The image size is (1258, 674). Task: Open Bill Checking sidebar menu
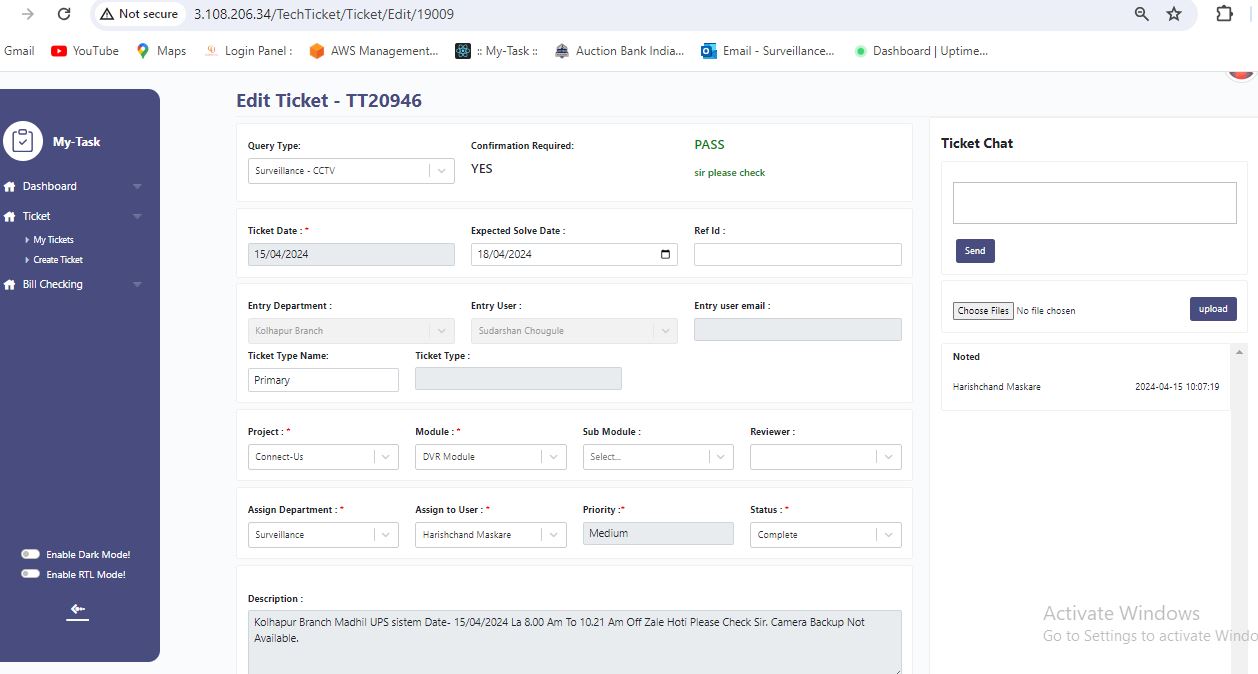(53, 285)
